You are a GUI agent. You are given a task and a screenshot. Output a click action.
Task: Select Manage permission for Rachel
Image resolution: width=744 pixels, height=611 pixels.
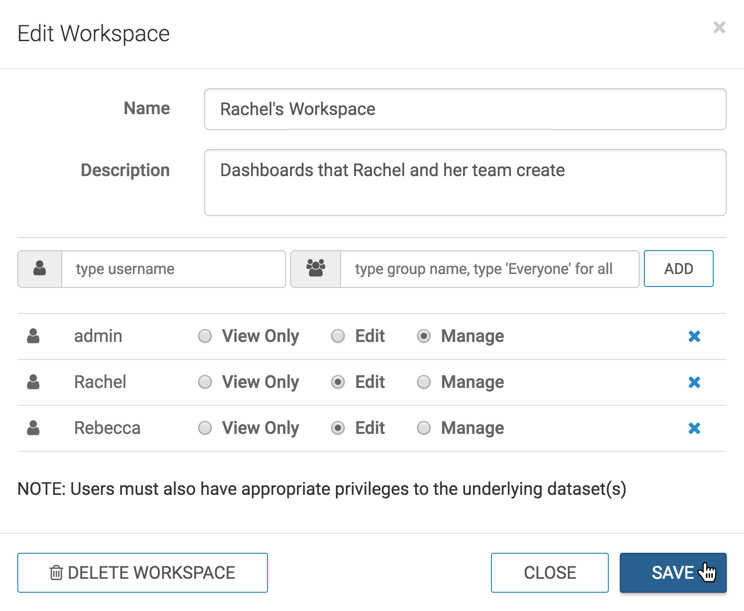pyautogui.click(x=424, y=383)
